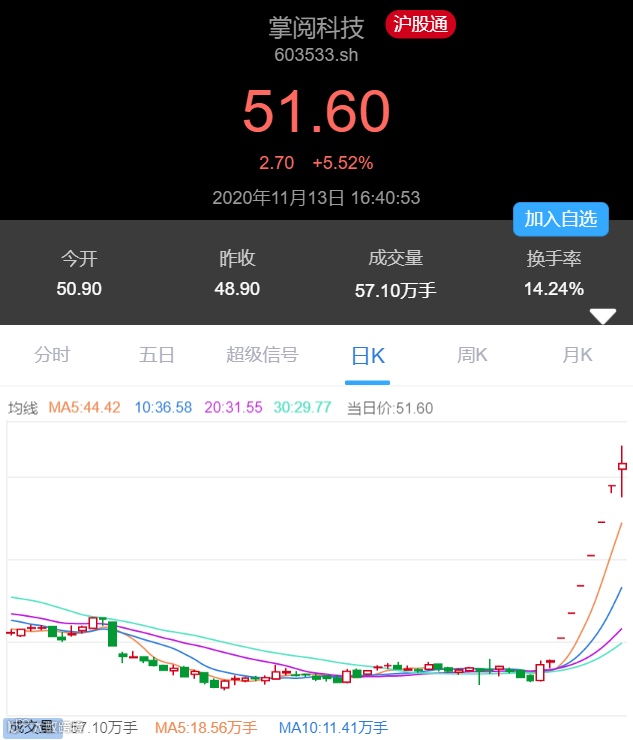
Task: Expand details with white down triangle
Action: (603, 316)
